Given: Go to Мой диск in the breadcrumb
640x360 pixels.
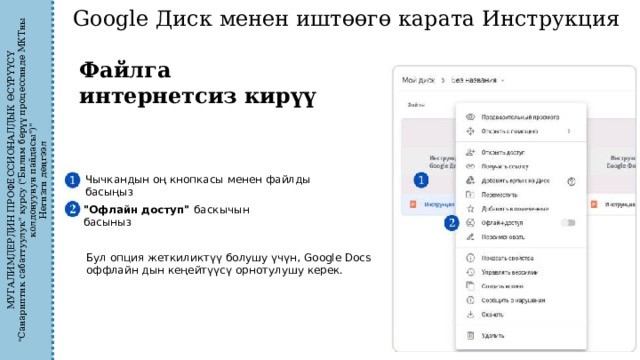Looking at the screenshot, I should [418, 80].
